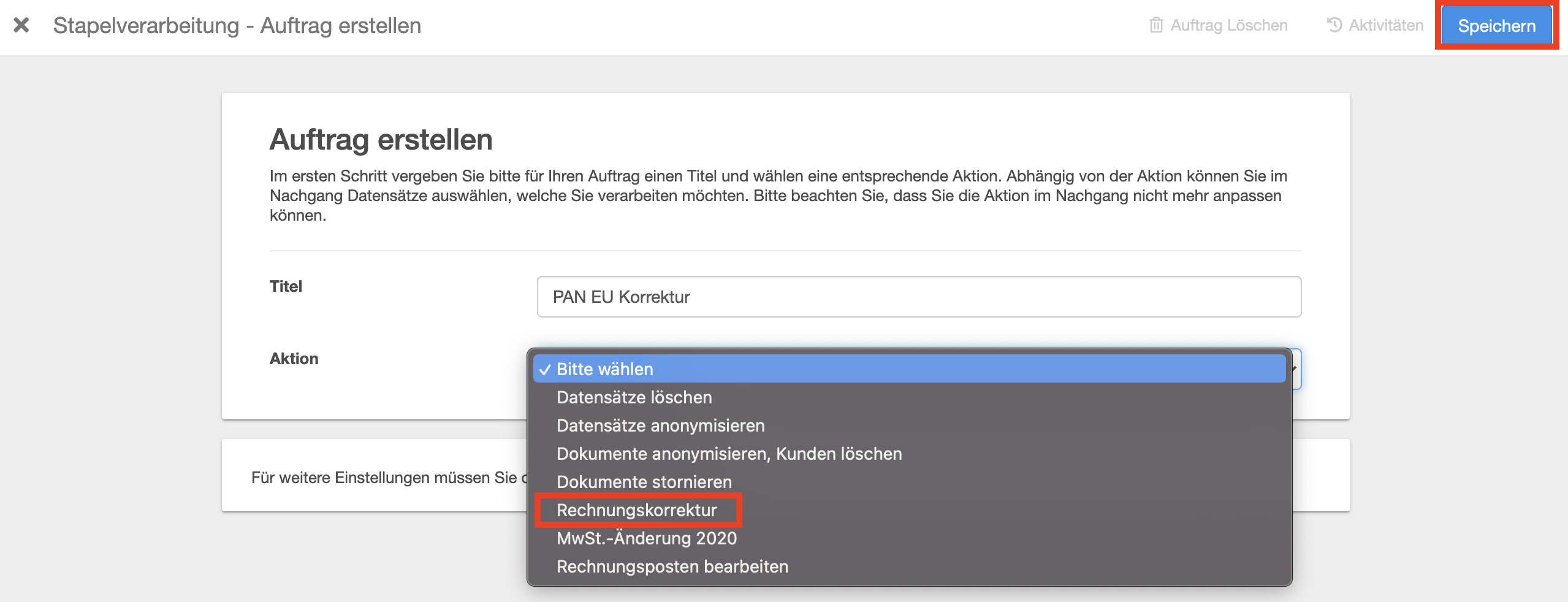Pick the MwSt.-Änderung 2020 option

point(646,538)
